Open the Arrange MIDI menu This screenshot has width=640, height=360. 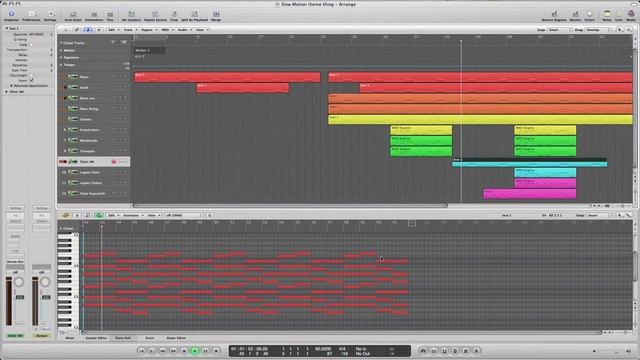pos(167,30)
